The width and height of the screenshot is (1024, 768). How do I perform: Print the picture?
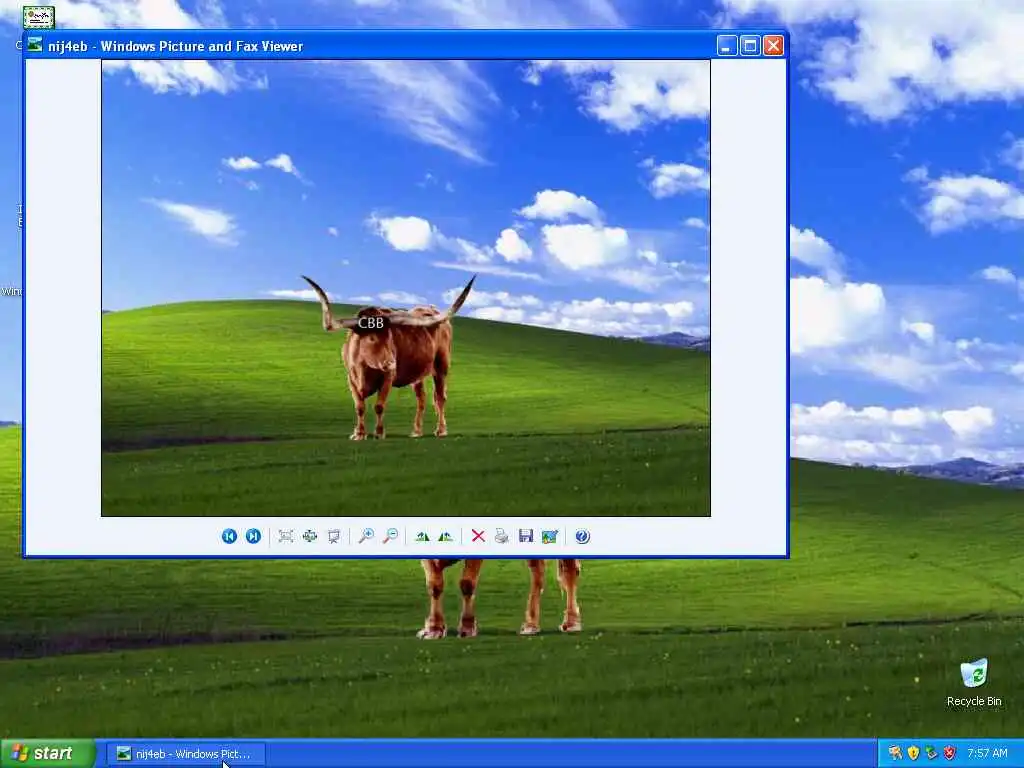[x=502, y=536]
